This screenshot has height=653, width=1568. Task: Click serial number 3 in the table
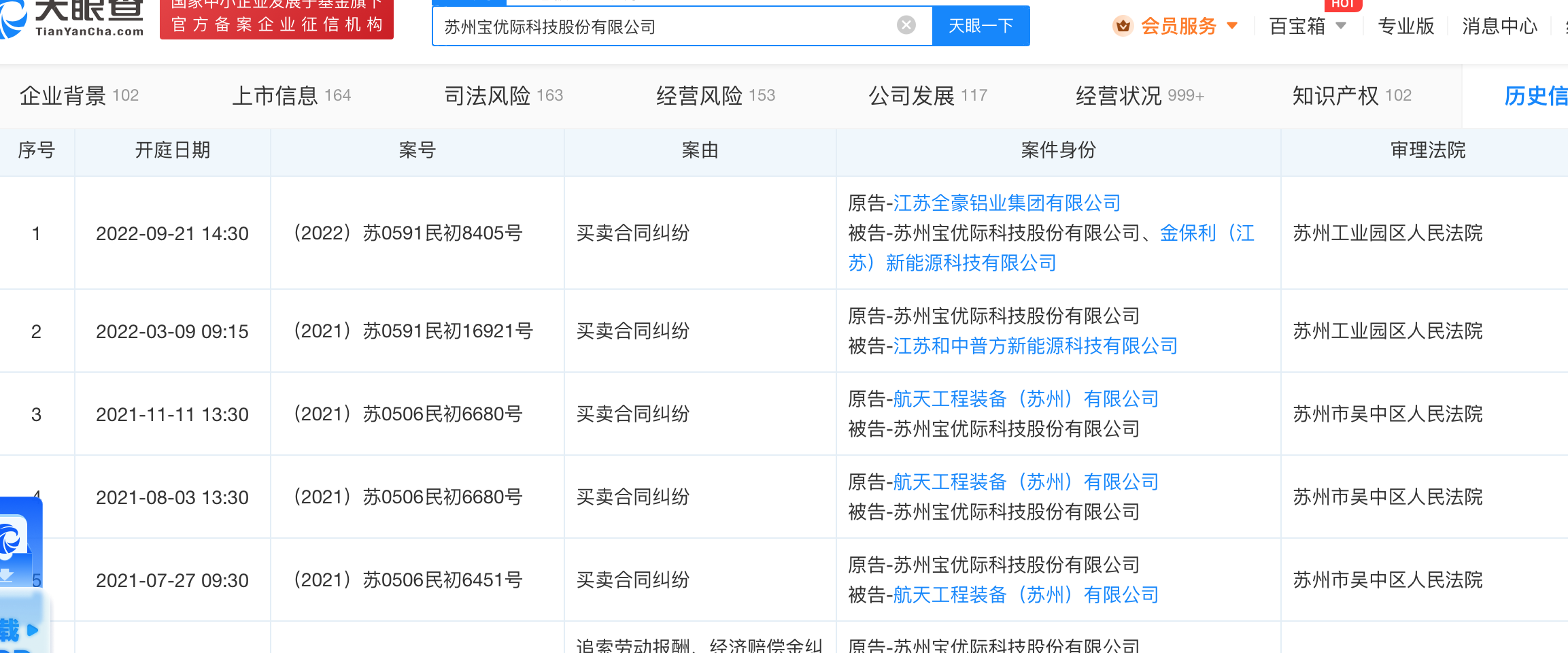click(x=36, y=415)
